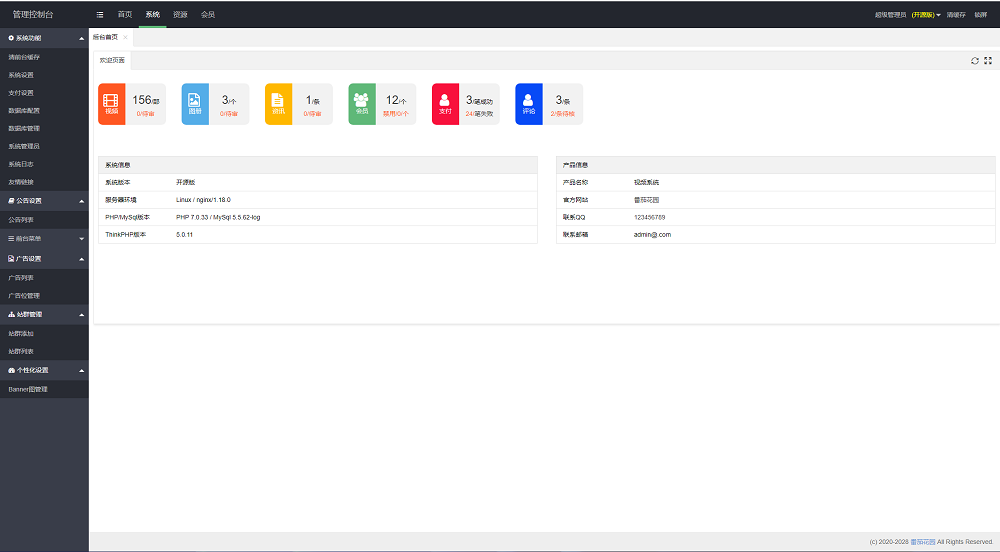This screenshot has width=1000, height=552.
Task: Click the refresh icon at top right
Action: (x=974, y=61)
